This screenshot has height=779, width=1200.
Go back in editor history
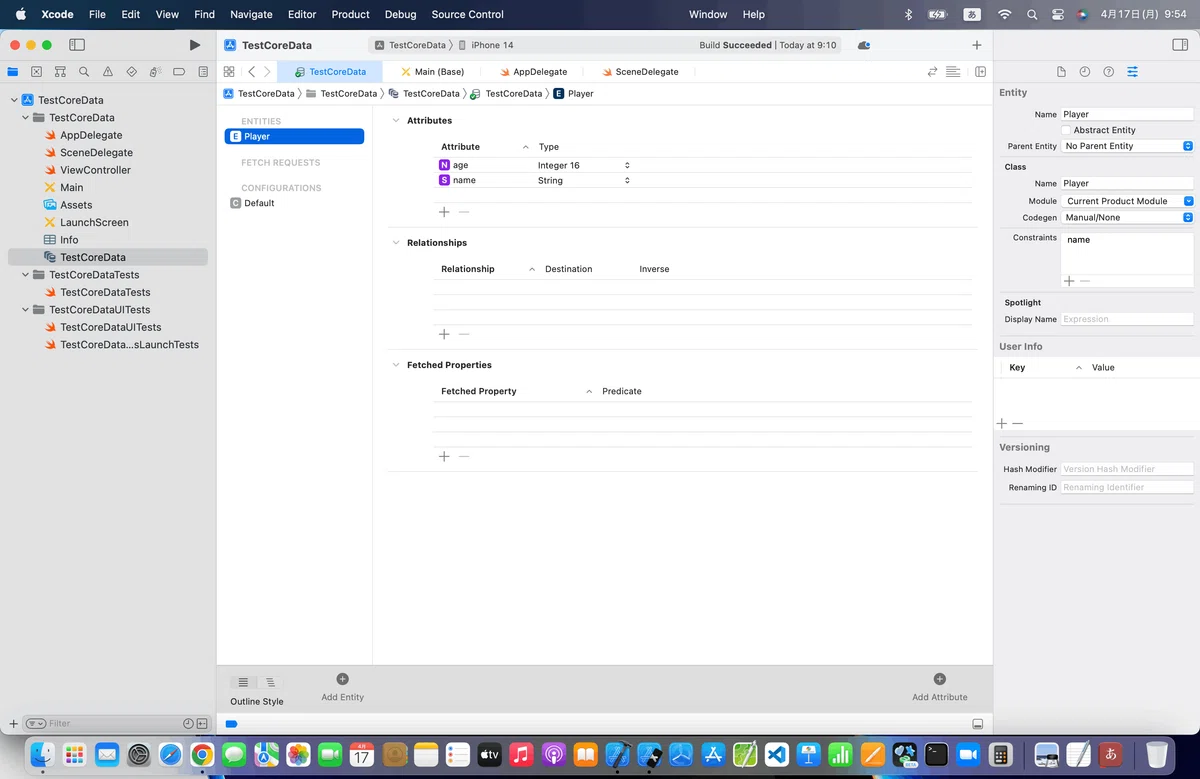(251, 72)
